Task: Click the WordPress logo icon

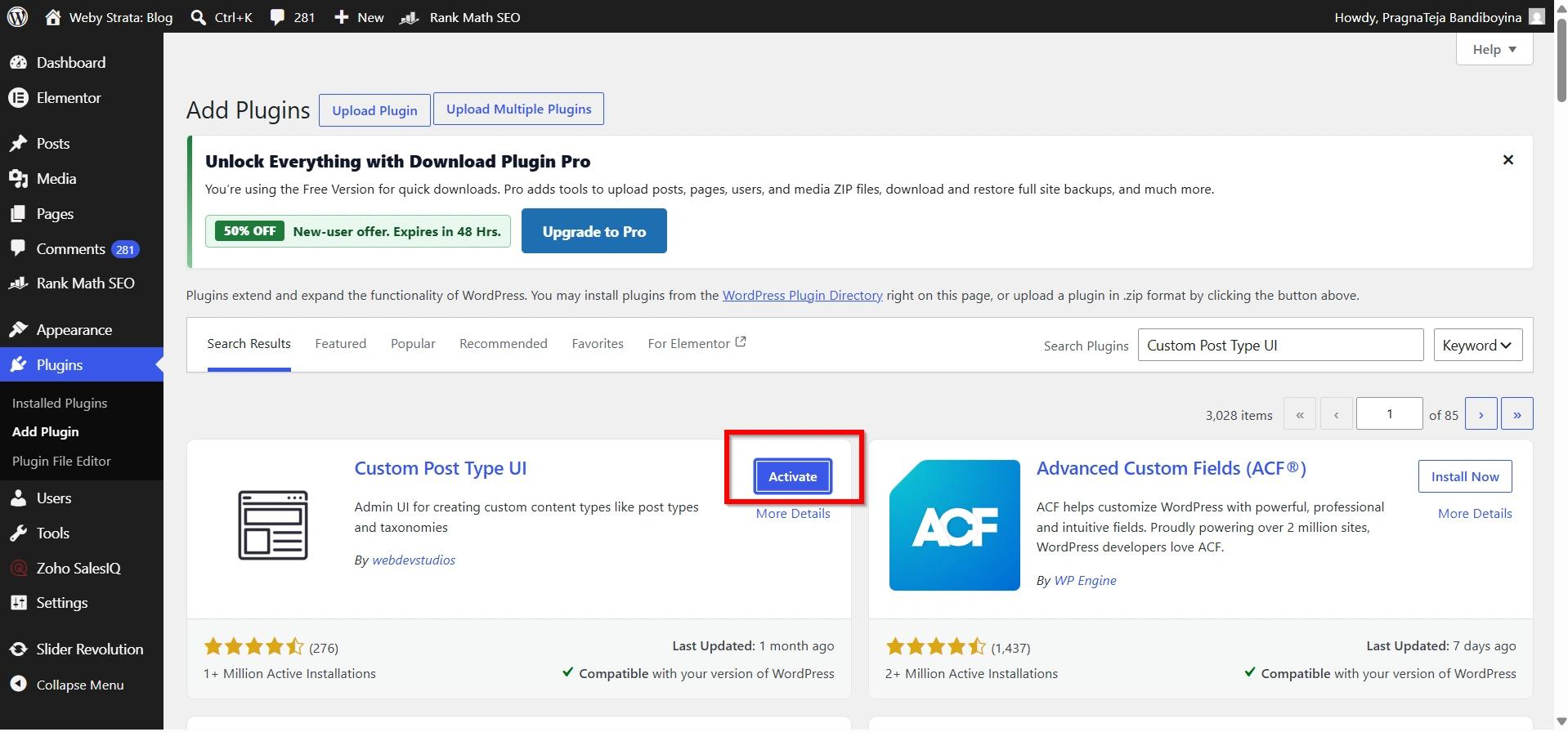Action: pos(17,16)
